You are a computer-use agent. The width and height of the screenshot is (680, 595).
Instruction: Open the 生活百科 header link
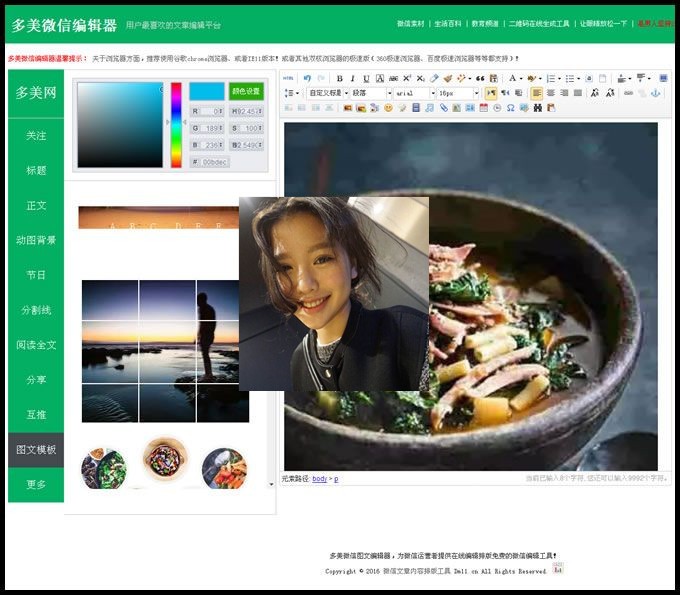pos(448,23)
